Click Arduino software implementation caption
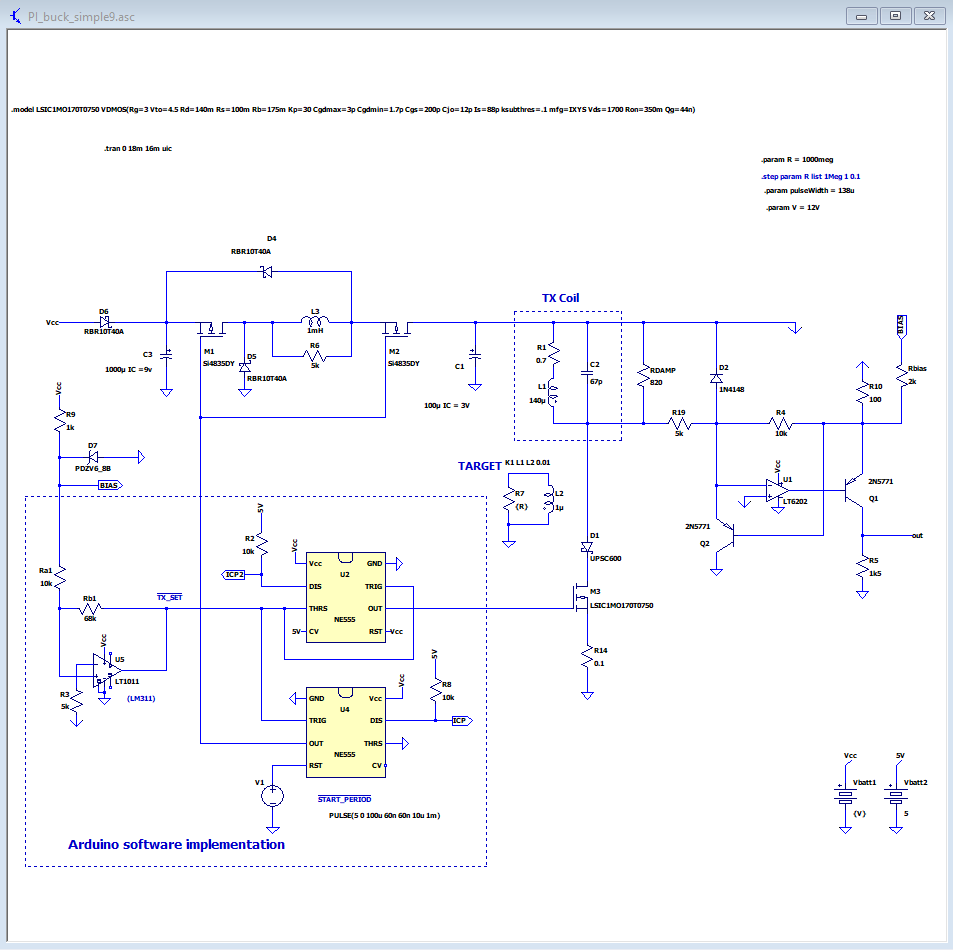Image resolution: width=953 pixels, height=950 pixels. [x=176, y=844]
